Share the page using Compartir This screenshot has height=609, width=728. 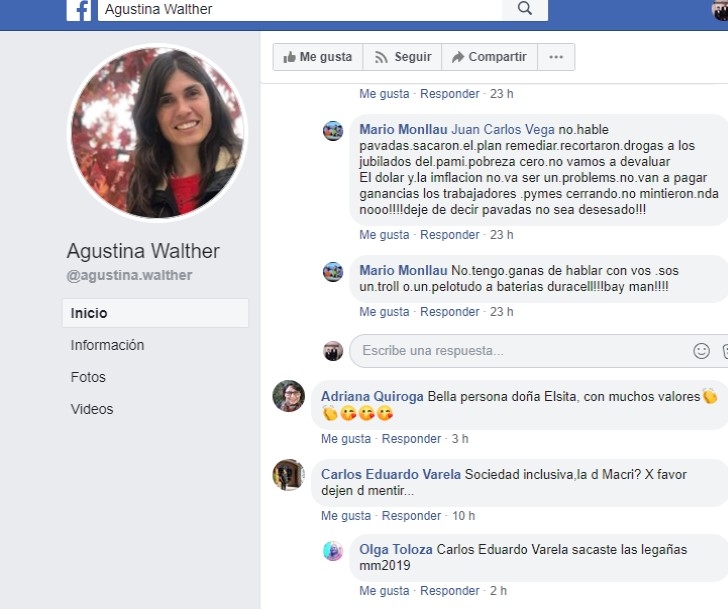[489, 57]
